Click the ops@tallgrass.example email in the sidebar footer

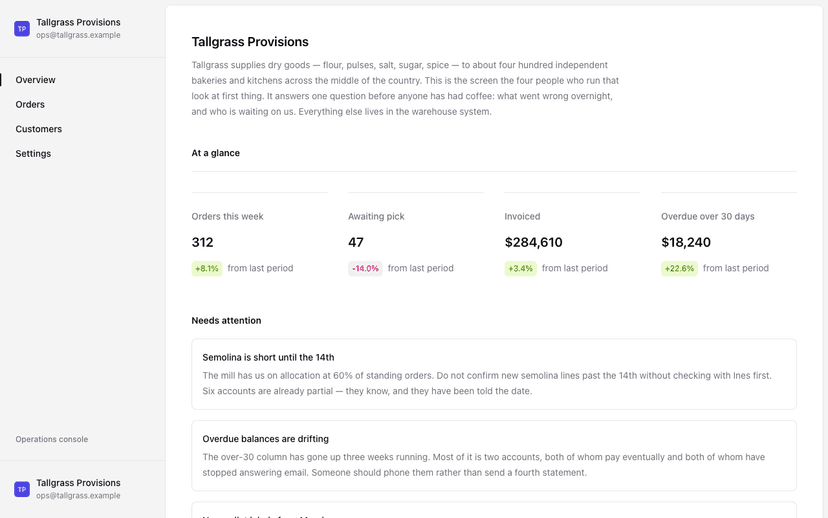tap(78, 495)
